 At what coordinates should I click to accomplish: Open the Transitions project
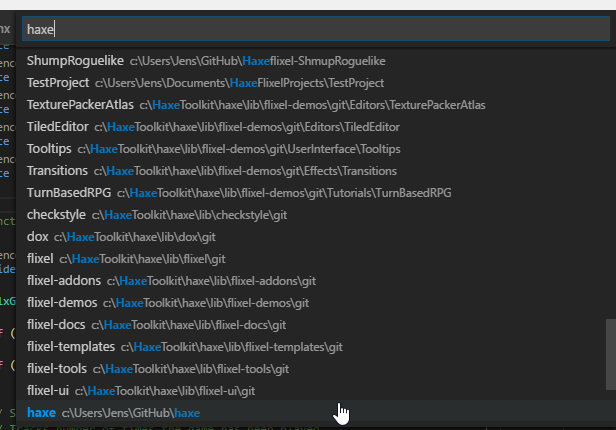click(x=316, y=171)
